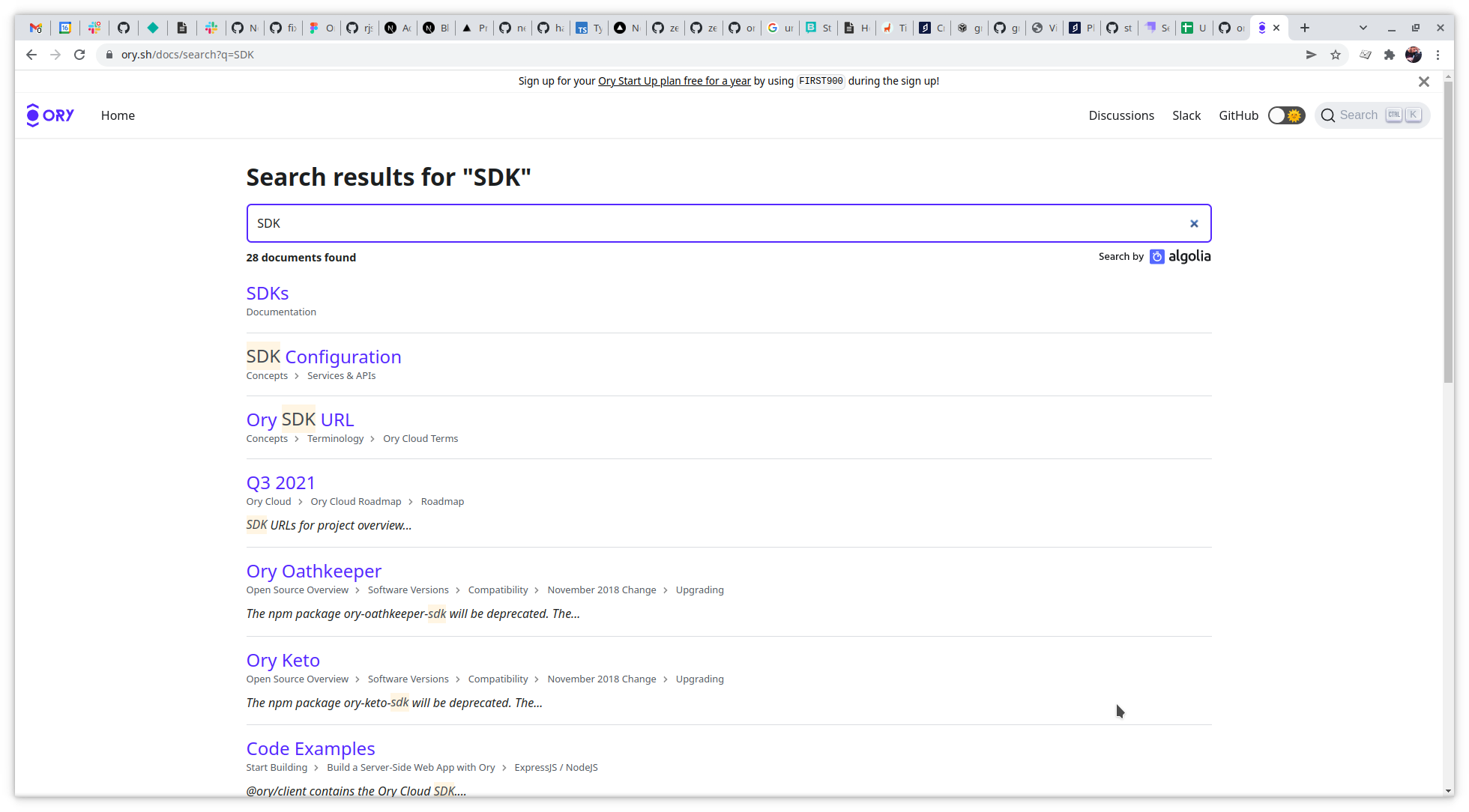Open the "Ory Oathkeeper" result

click(x=313, y=571)
